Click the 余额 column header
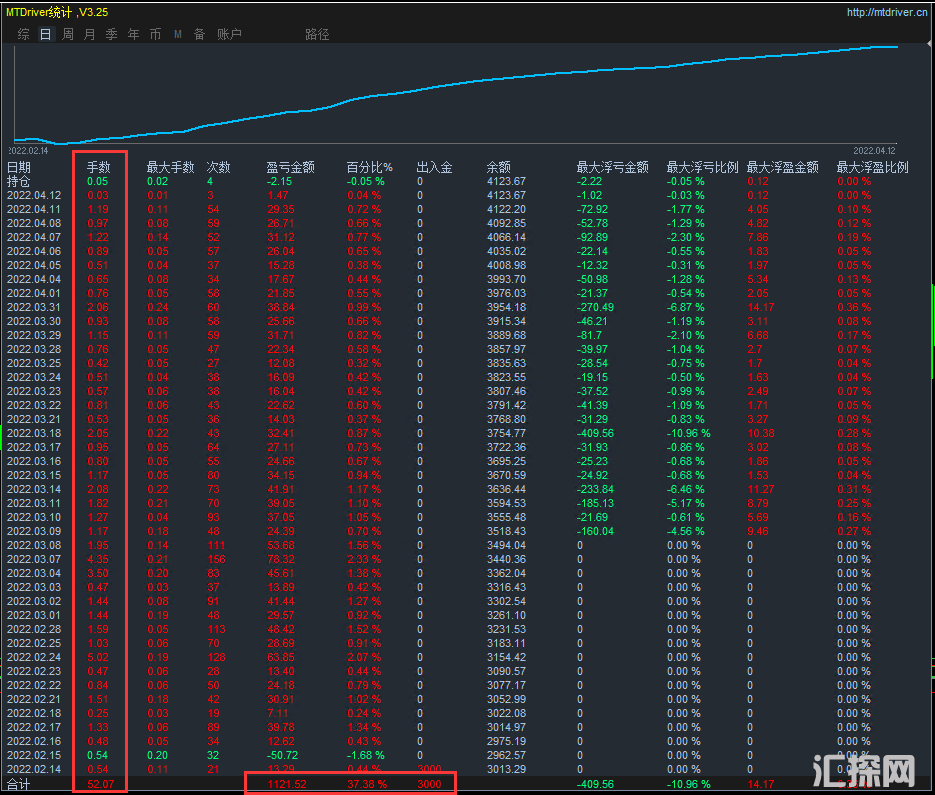This screenshot has height=795, width=935. pyautogui.click(x=499, y=168)
